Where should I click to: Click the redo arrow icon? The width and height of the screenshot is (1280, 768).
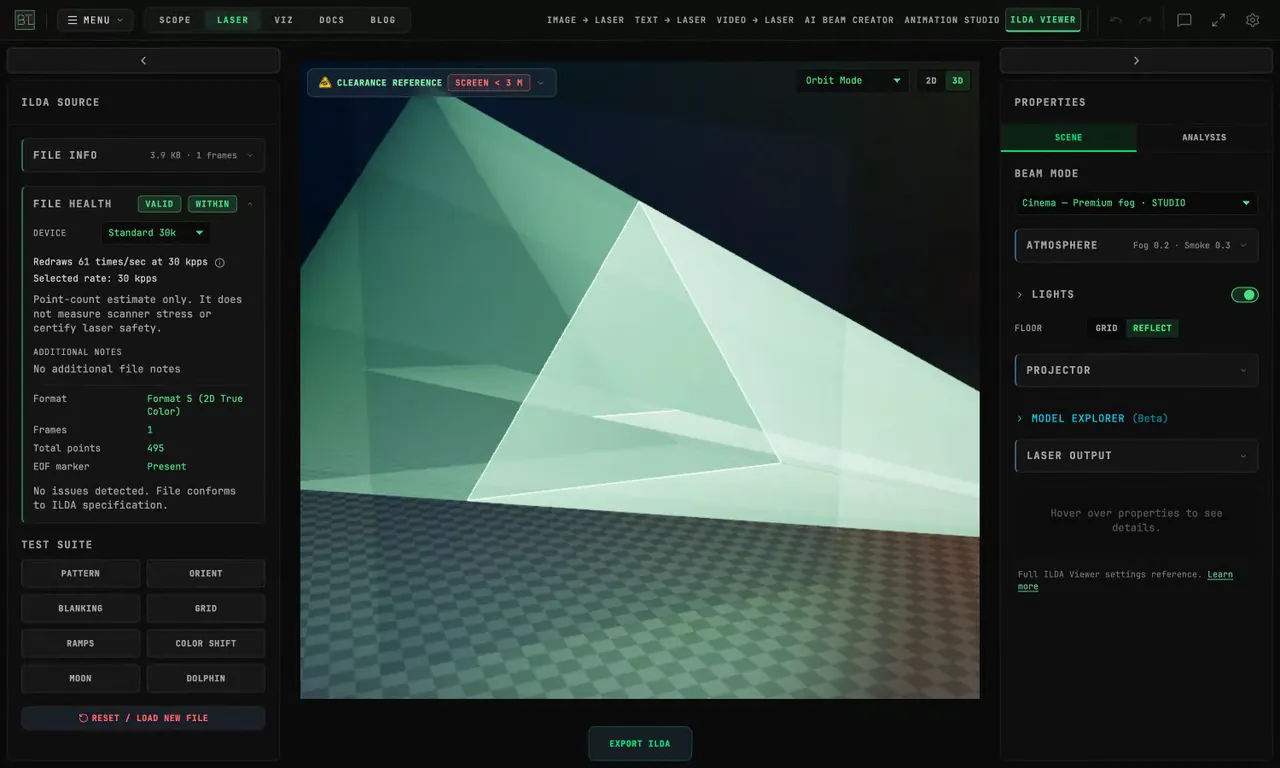[x=1145, y=20]
